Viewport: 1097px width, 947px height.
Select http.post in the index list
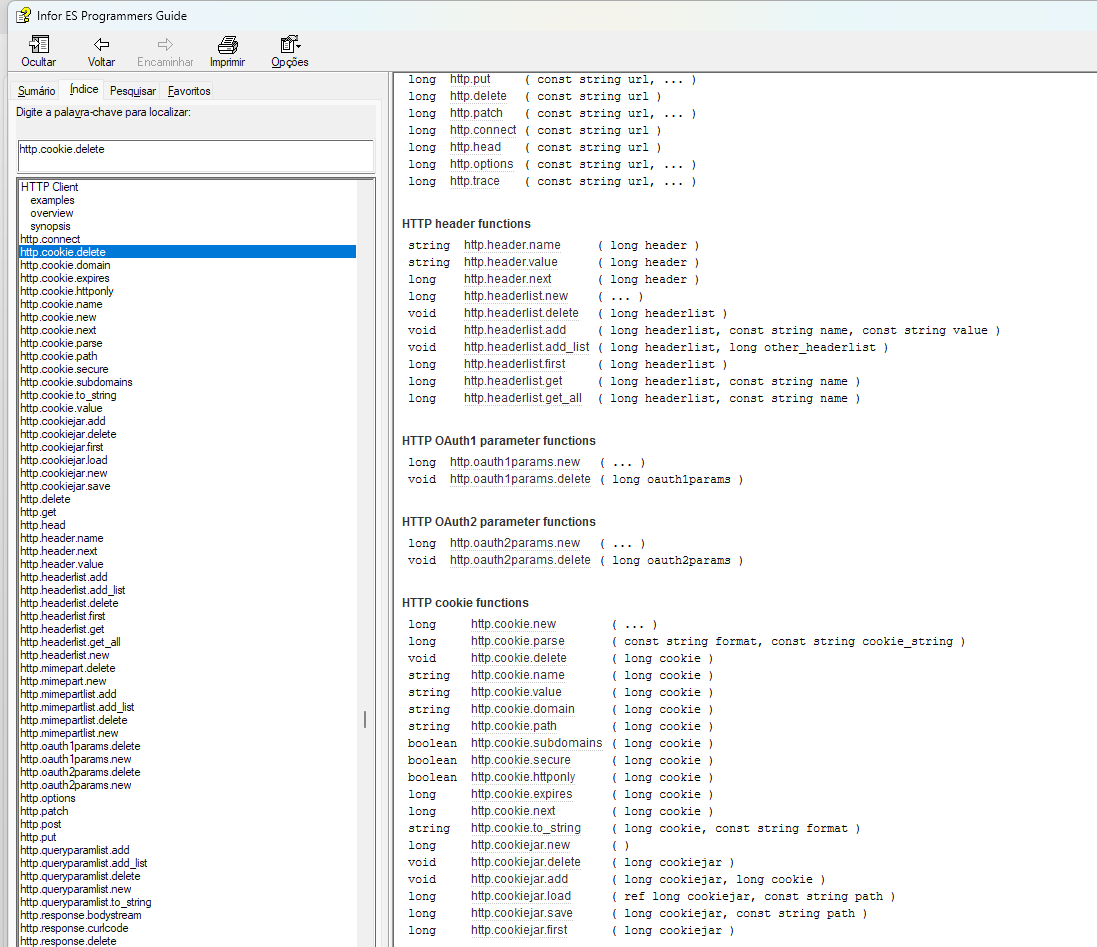(x=41, y=824)
